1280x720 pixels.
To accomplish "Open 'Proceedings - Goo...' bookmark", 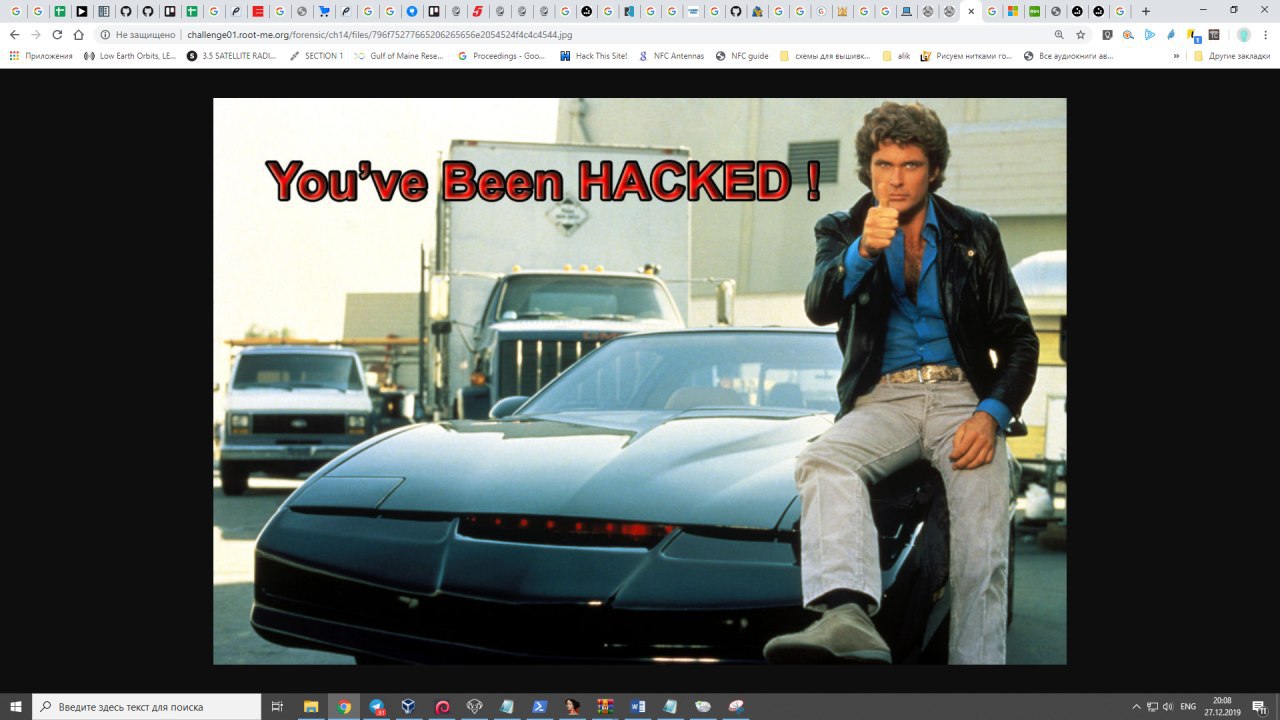I will pos(502,56).
